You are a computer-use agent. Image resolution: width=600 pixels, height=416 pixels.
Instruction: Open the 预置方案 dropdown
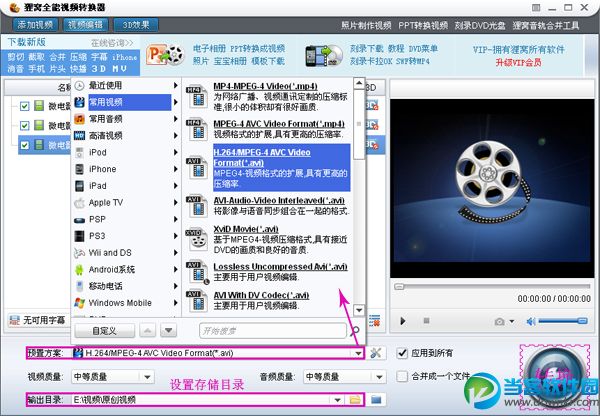(x=359, y=353)
